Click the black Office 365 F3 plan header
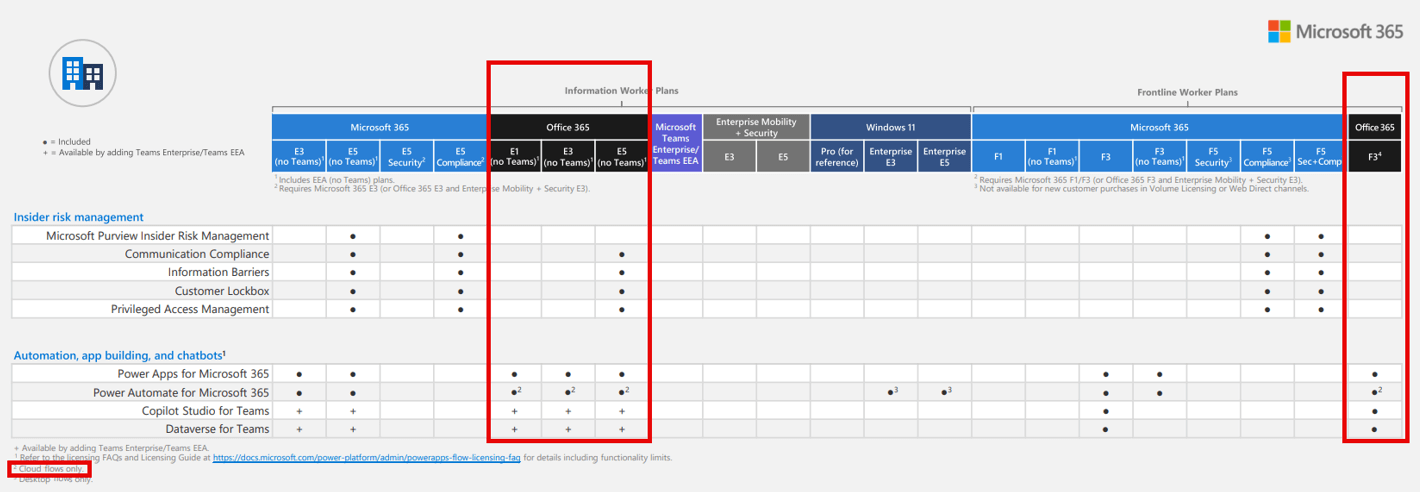1420x492 pixels. 1374,156
